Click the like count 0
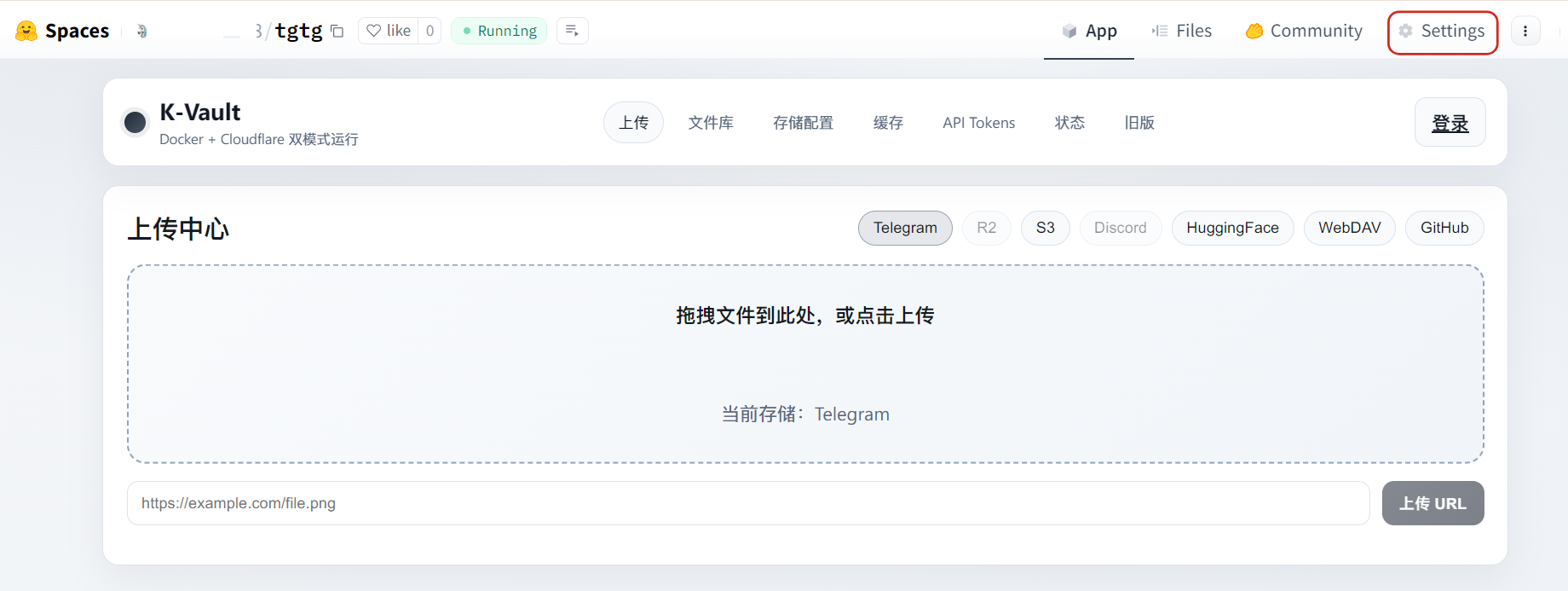This screenshot has height=591, width=1568. click(x=429, y=31)
